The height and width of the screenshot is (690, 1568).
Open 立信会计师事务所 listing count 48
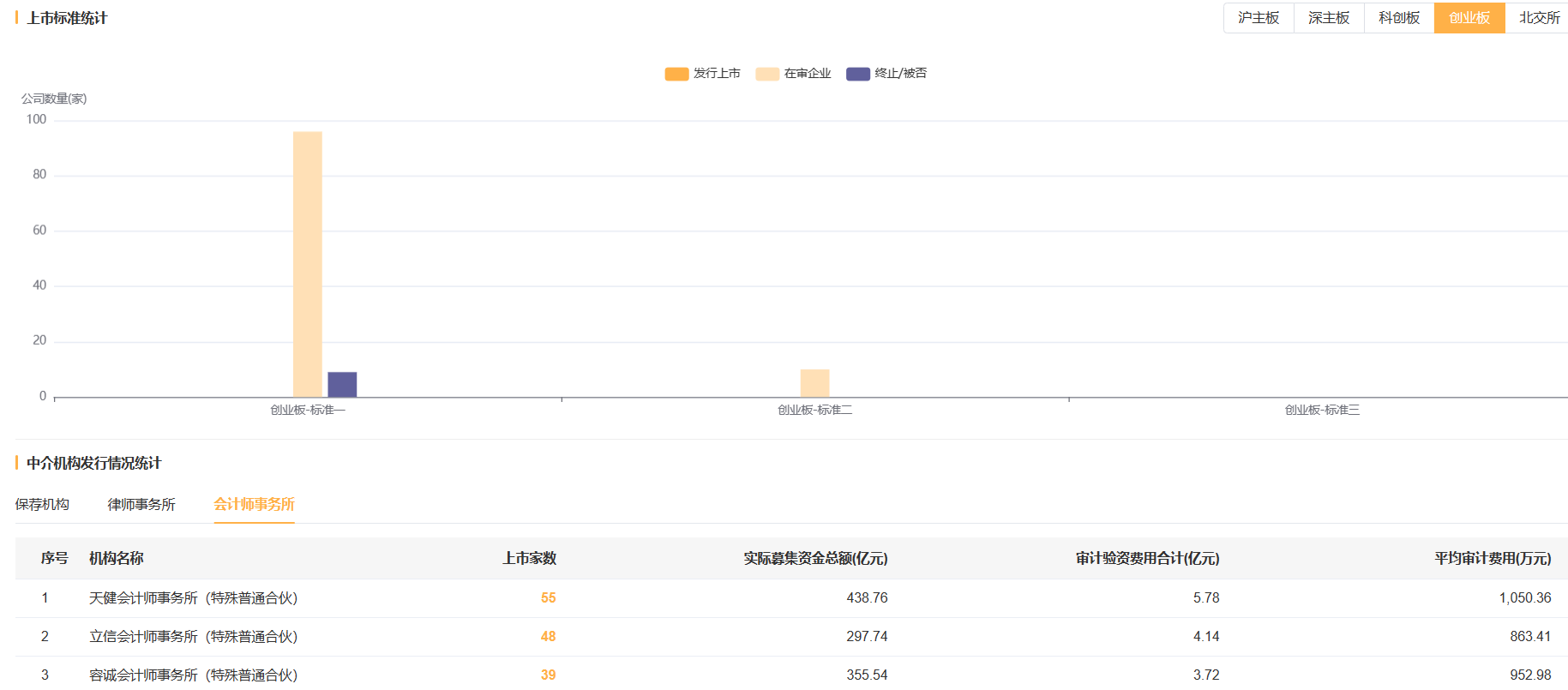click(549, 637)
